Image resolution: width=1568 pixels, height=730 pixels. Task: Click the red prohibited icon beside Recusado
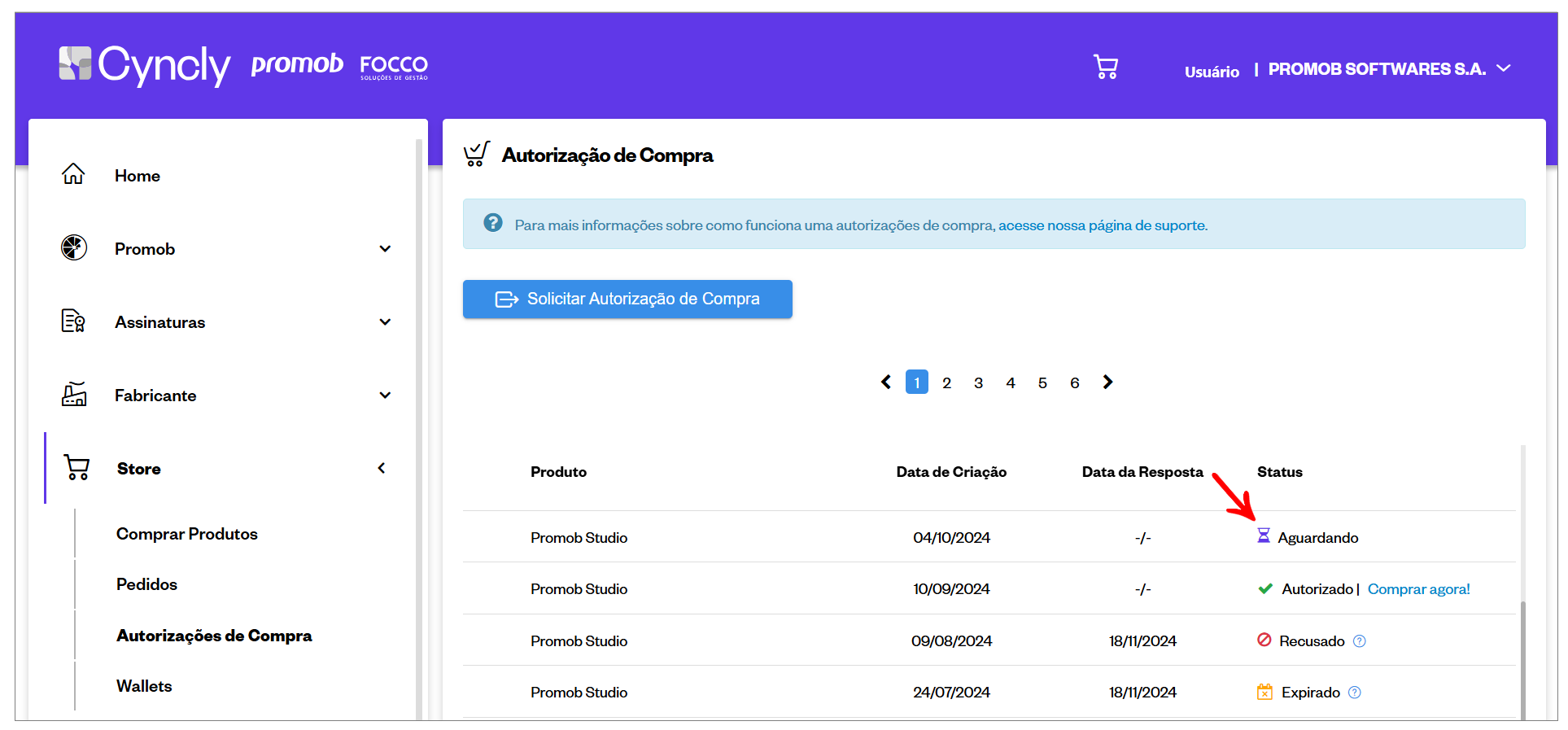(1264, 640)
